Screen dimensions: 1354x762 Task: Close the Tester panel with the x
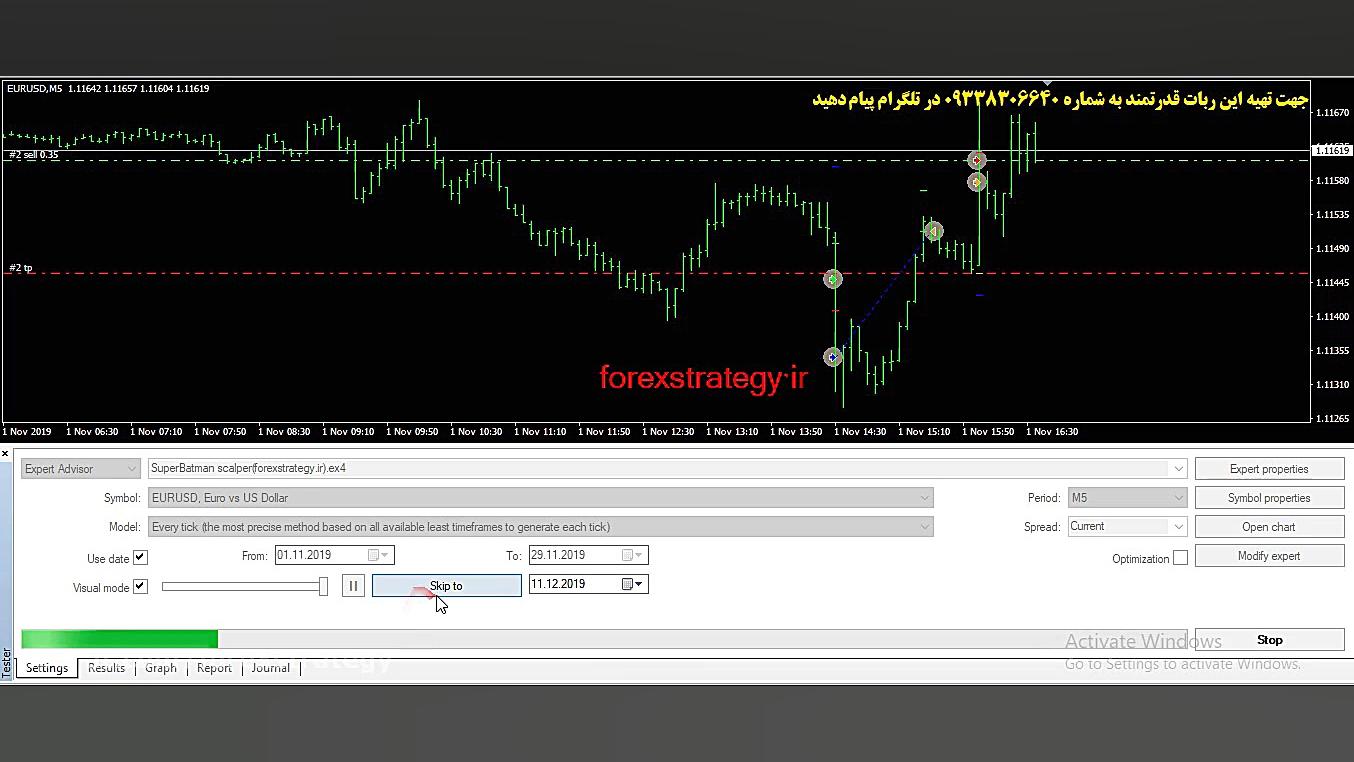point(5,454)
